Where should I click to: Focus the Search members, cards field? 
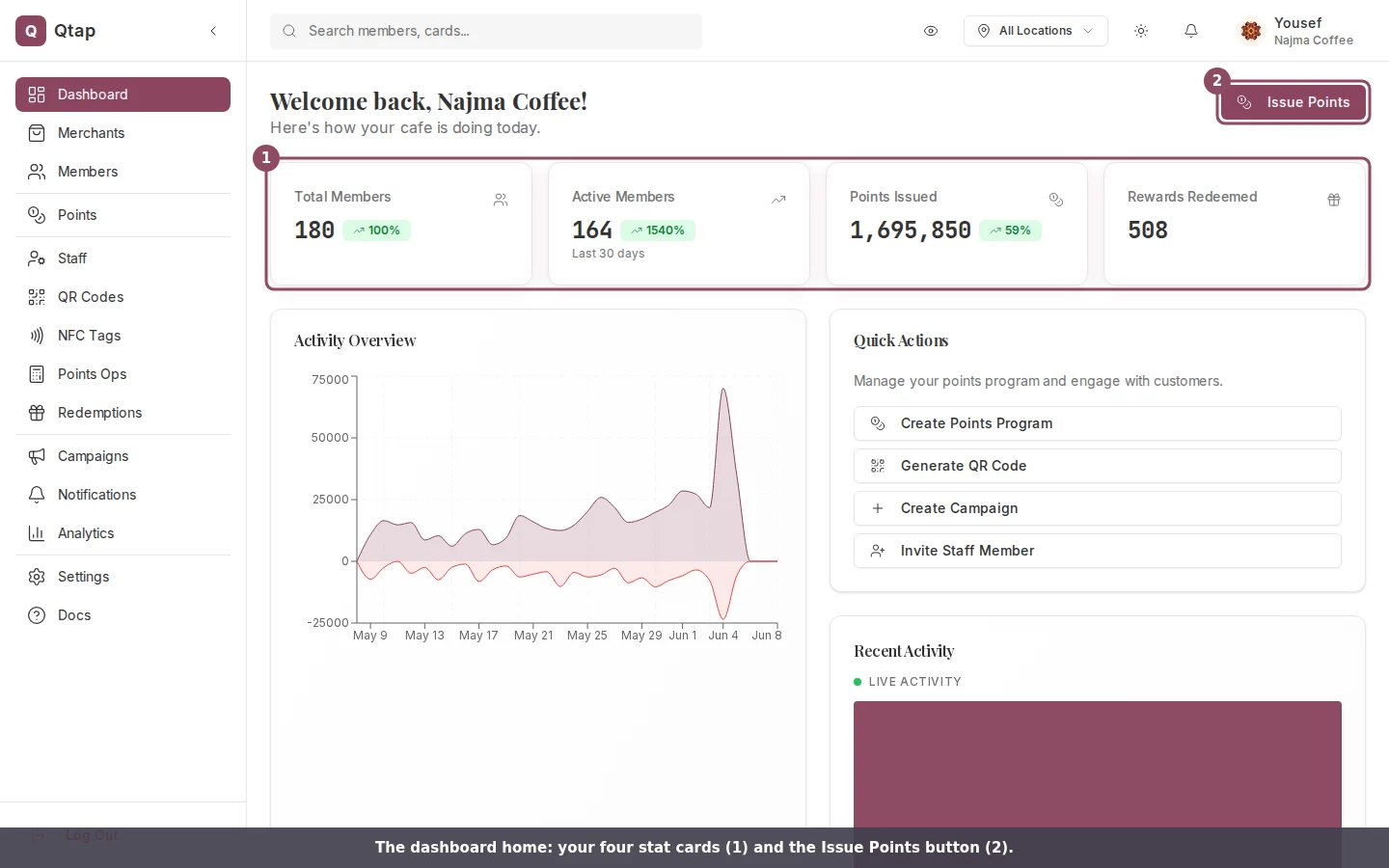pos(486,31)
